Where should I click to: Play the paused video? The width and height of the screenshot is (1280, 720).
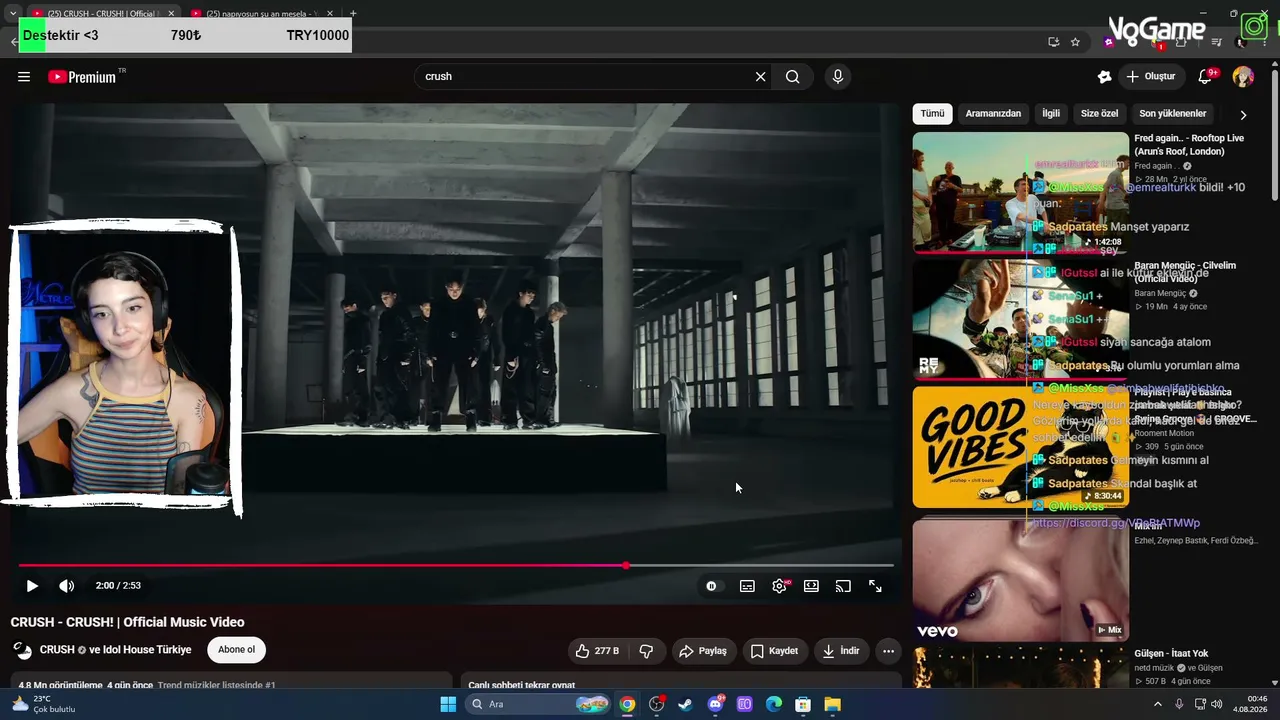[x=32, y=586]
